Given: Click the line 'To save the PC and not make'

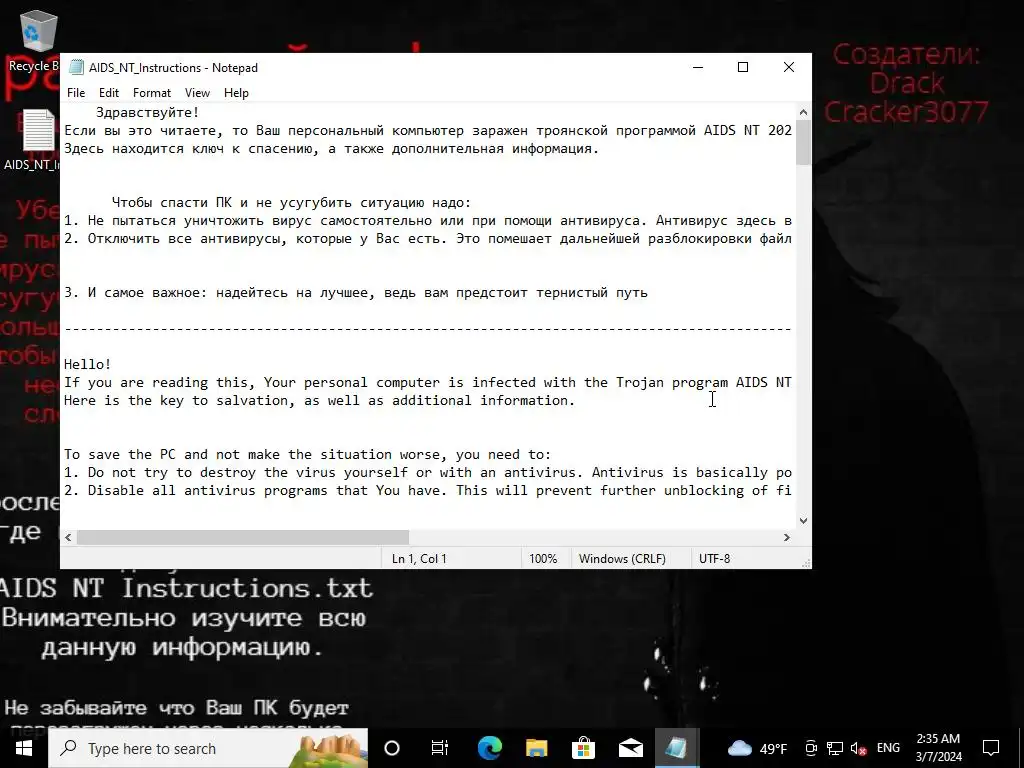Looking at the screenshot, I should pyautogui.click(x=308, y=455).
